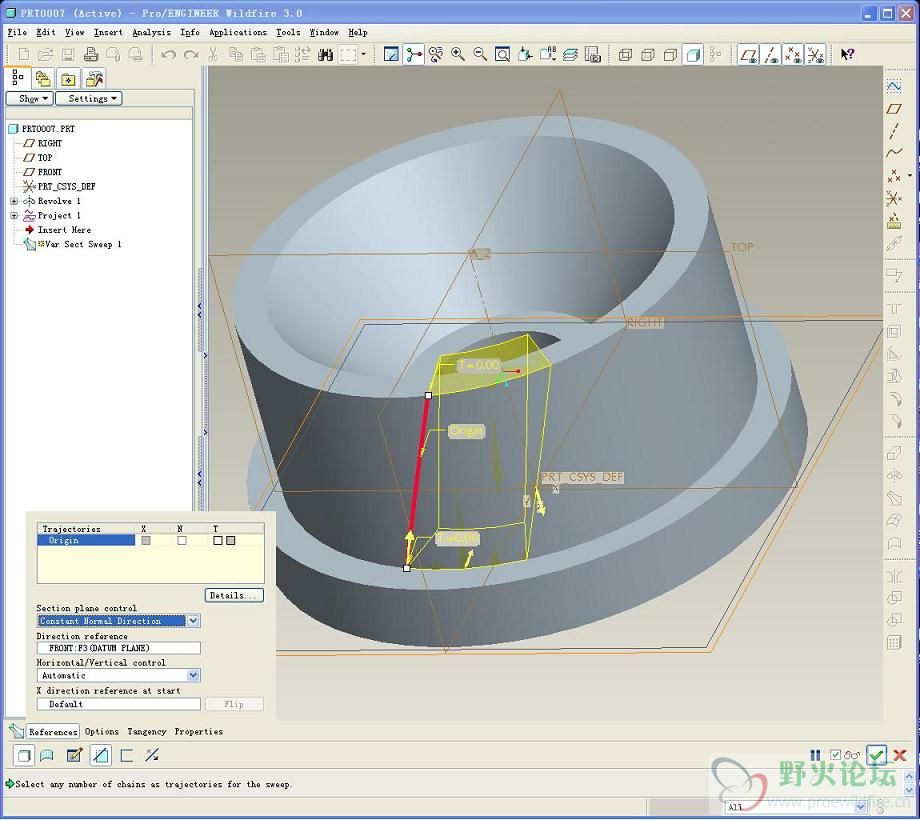Toggle the X checkbox for Origin trajectory
The height and width of the screenshot is (820, 920).
tap(146, 540)
